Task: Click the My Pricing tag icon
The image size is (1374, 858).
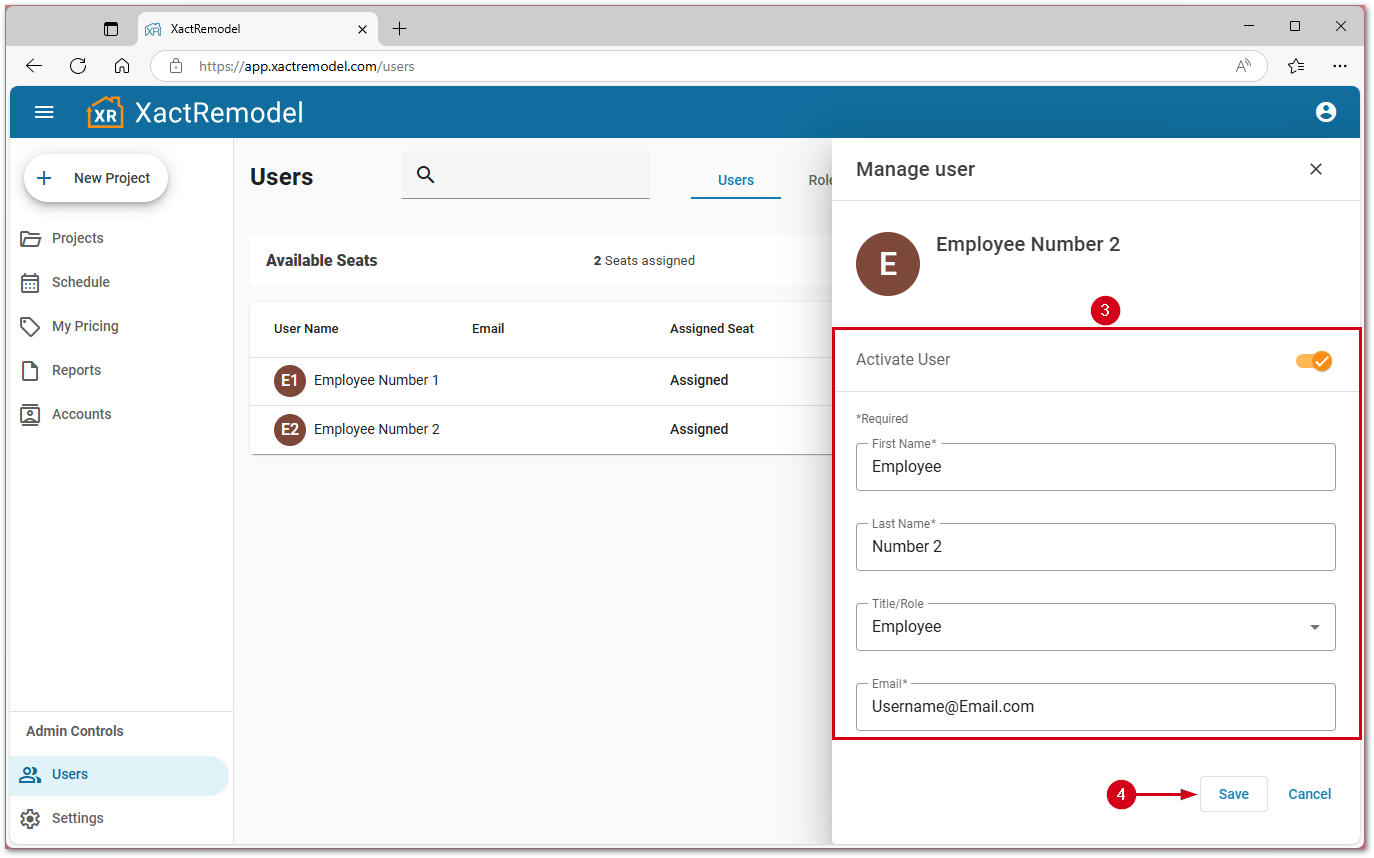Action: 31,326
